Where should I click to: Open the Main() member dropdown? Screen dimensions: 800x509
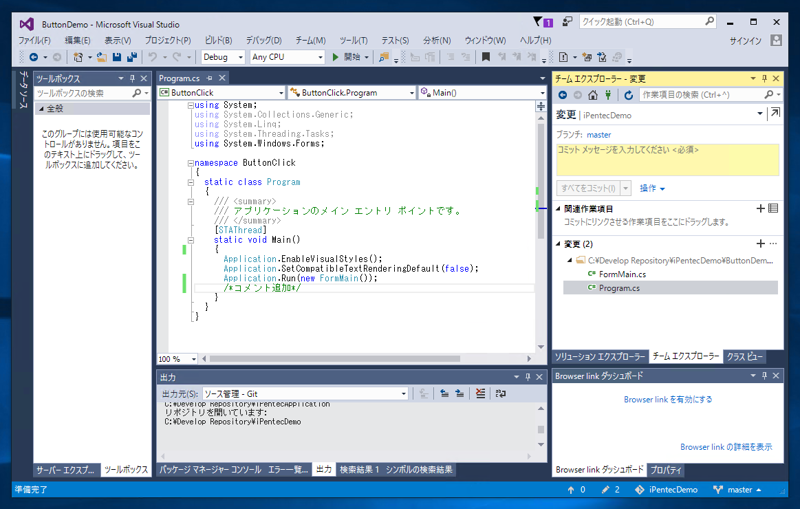482,92
